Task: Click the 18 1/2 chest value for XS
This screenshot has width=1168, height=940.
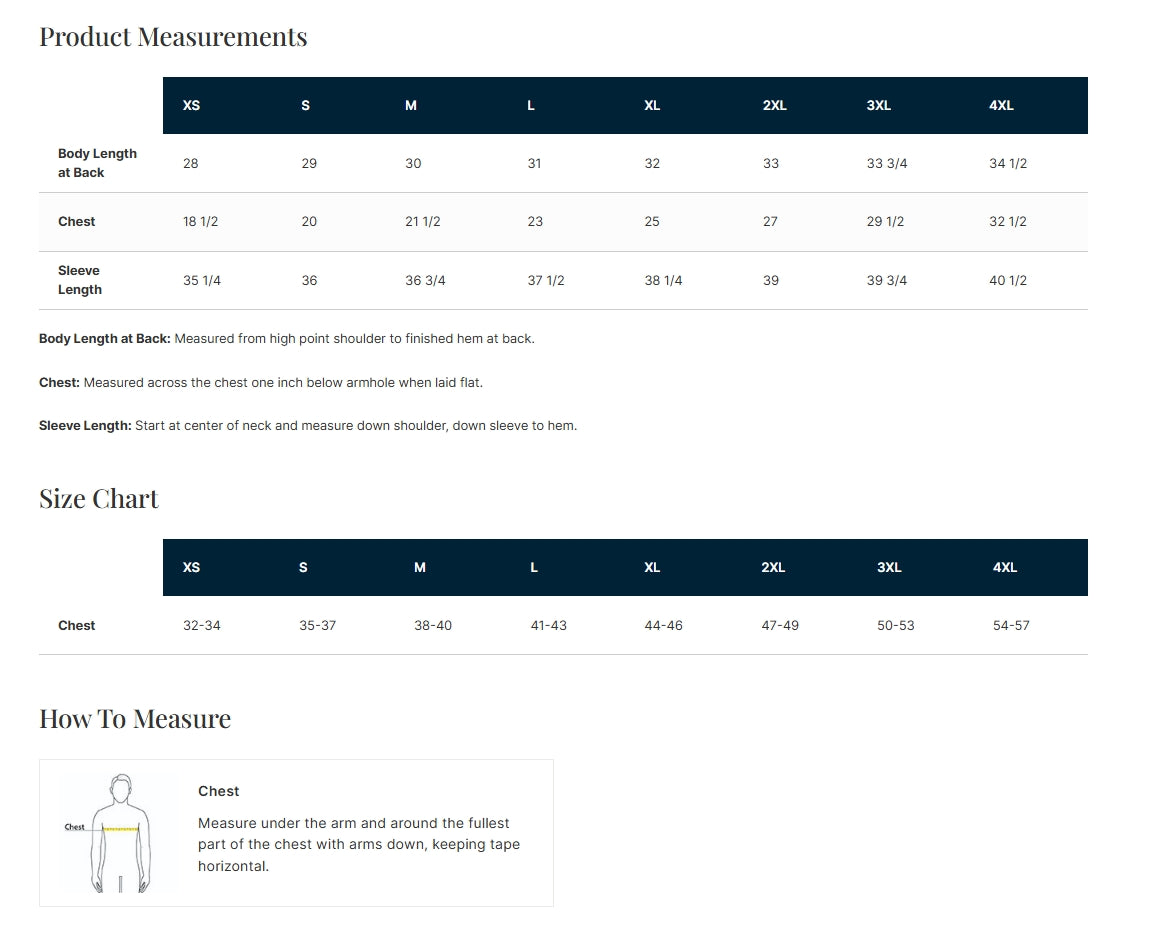Action: (200, 222)
